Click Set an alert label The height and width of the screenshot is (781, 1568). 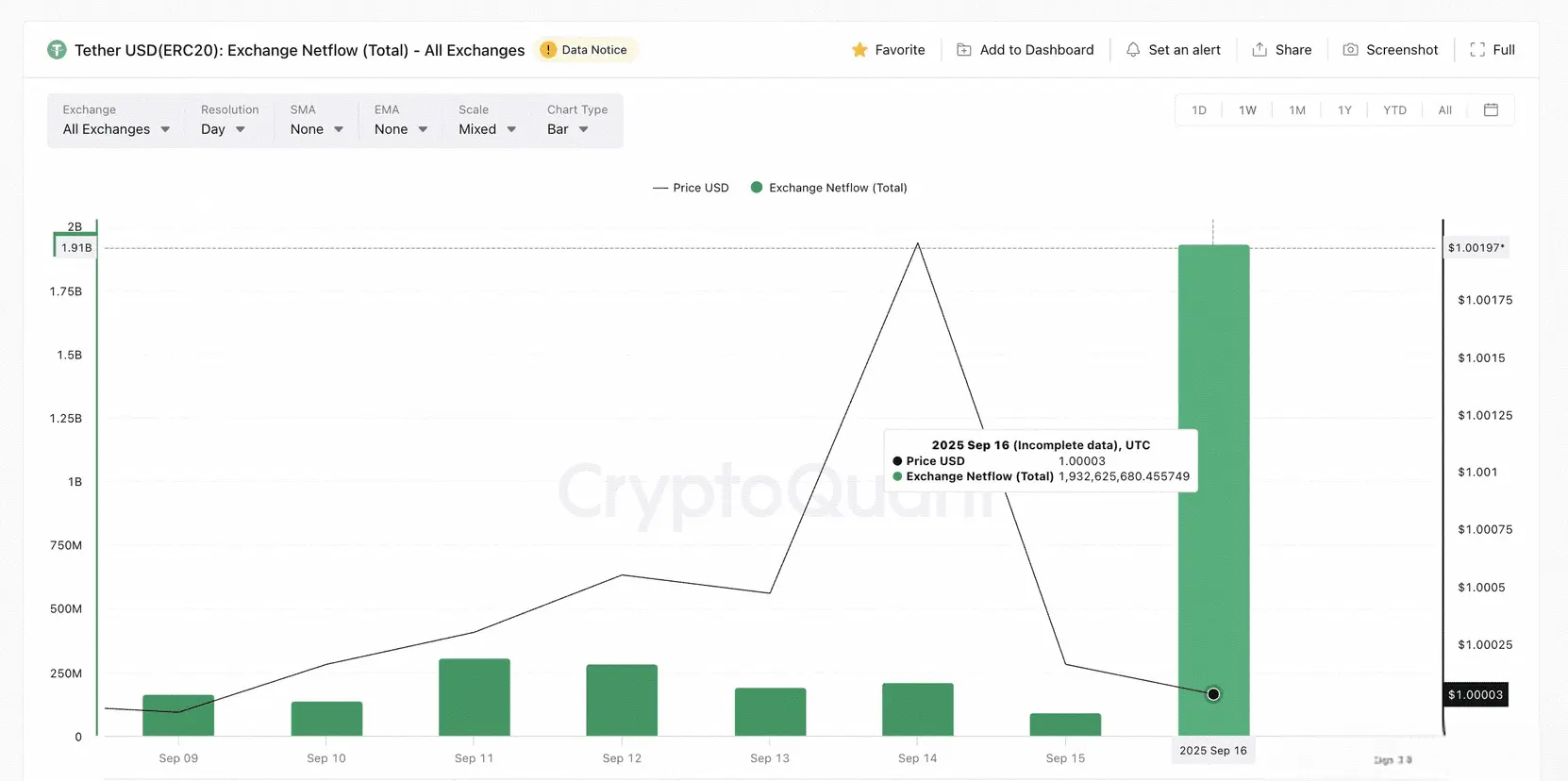tap(1185, 50)
